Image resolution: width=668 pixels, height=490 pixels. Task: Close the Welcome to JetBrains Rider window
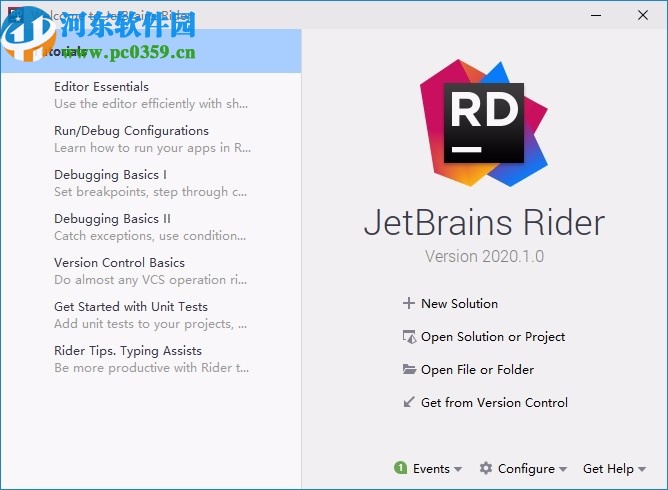(x=643, y=15)
